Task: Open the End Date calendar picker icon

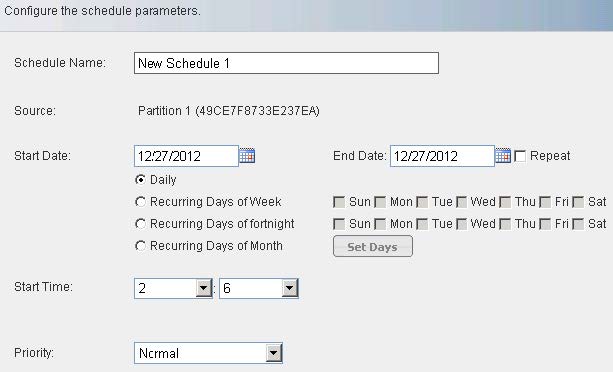Action: pyautogui.click(x=503, y=156)
